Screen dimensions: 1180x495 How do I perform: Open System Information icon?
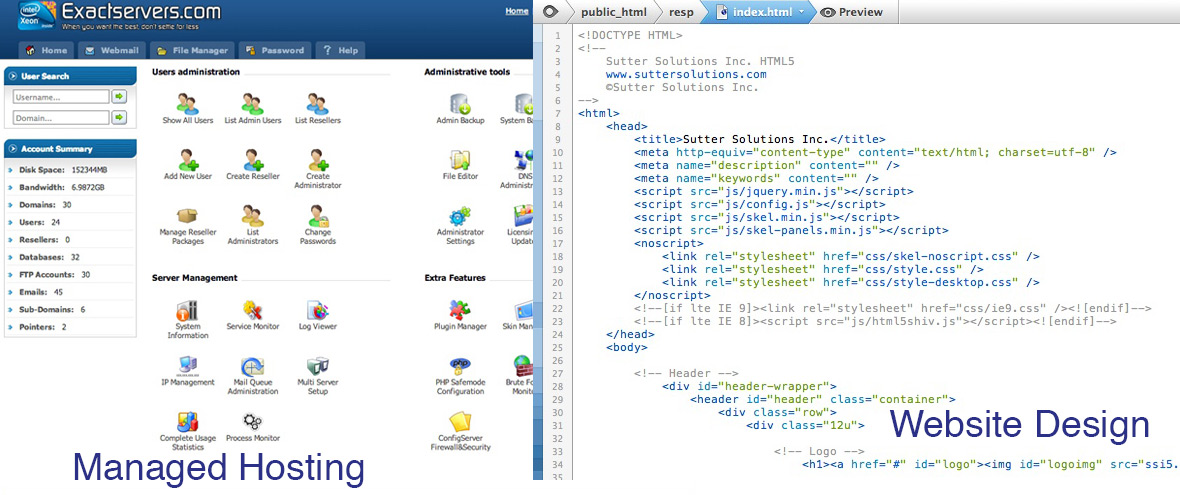tap(187, 310)
